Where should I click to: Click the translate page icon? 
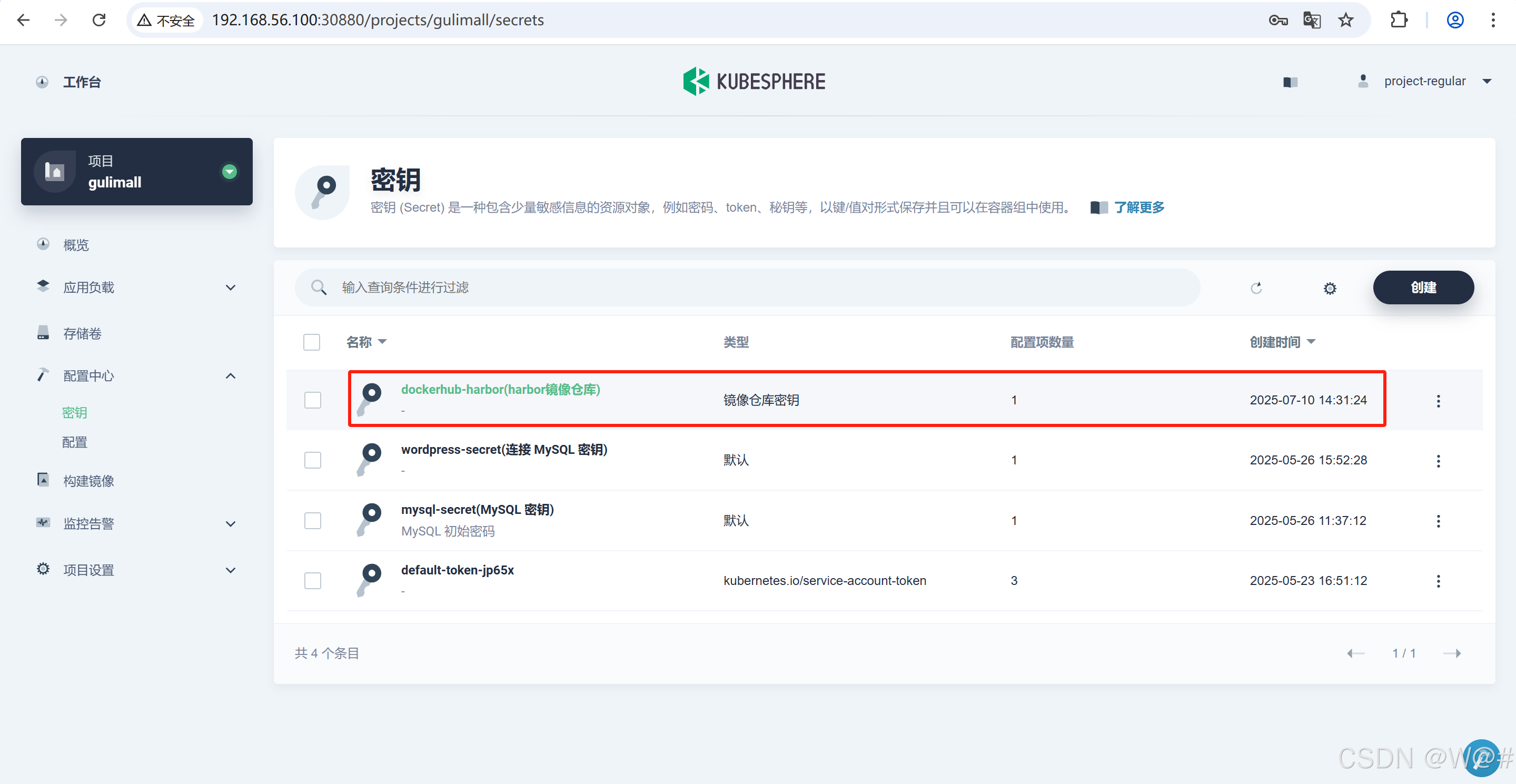1312,21
